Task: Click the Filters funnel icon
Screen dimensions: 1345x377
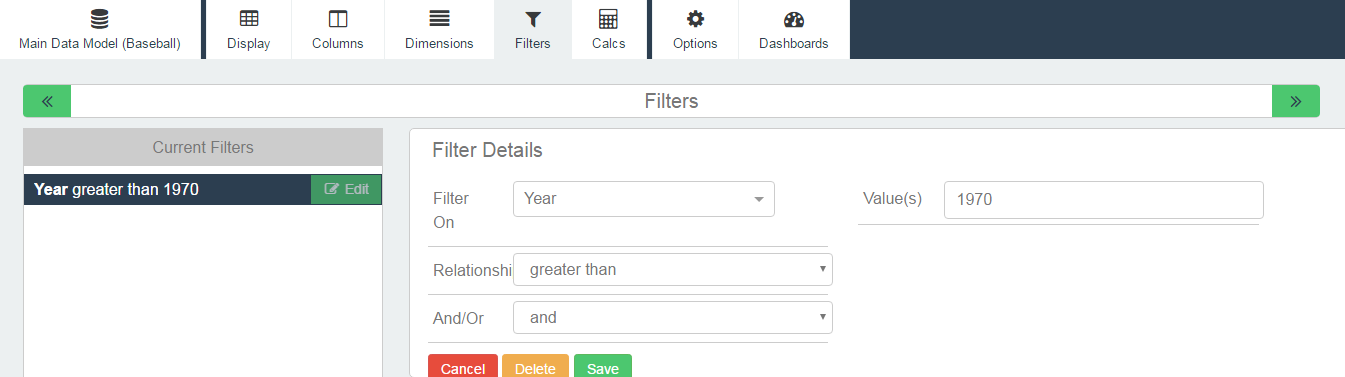Action: pyautogui.click(x=533, y=19)
